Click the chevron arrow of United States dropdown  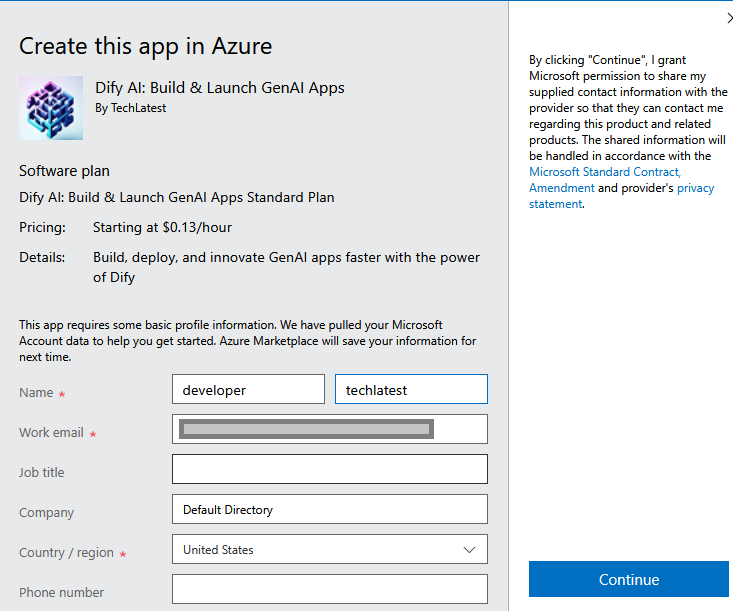pos(469,550)
